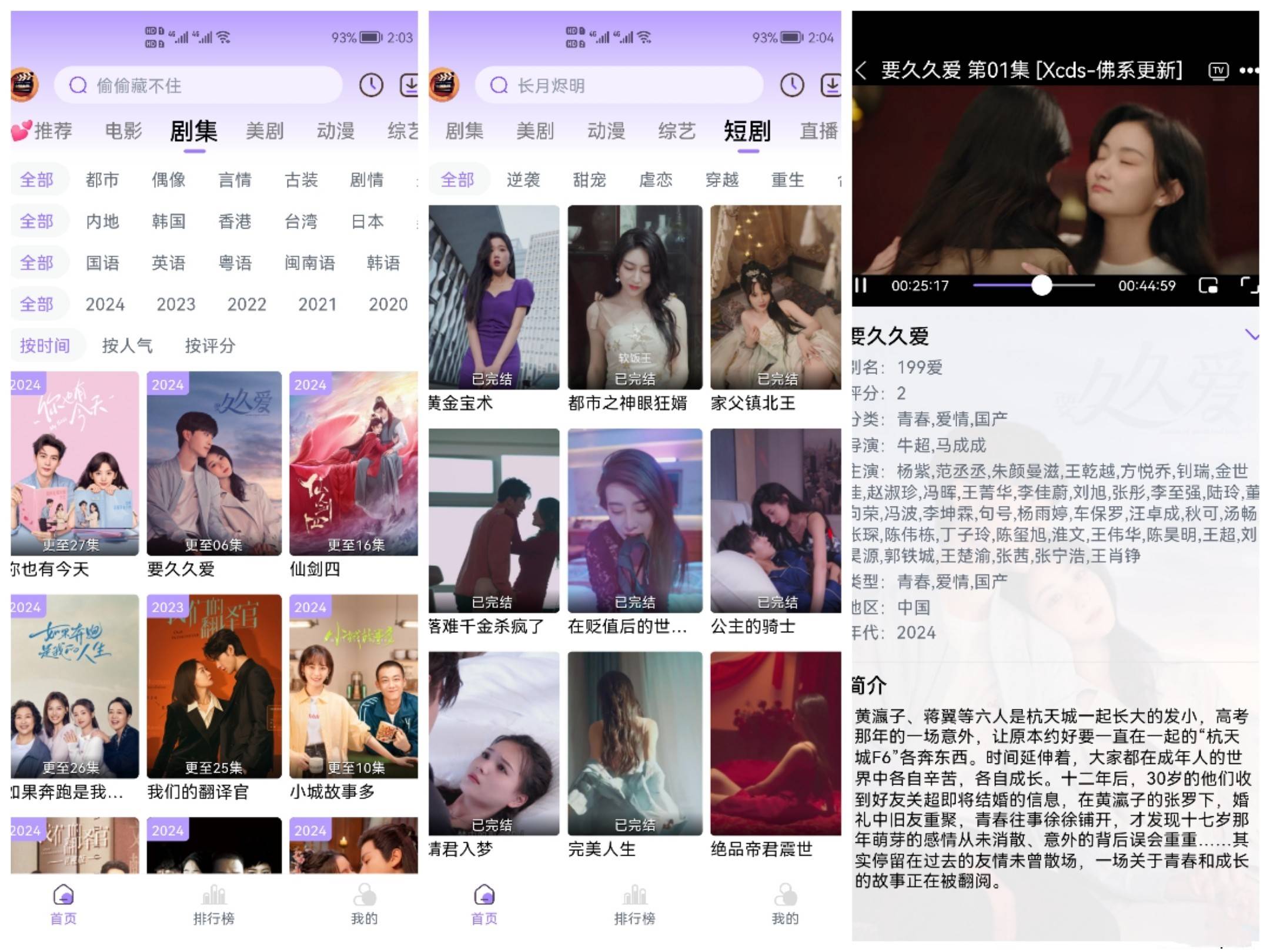The width and height of the screenshot is (1270, 952).
Task: Select 综艺 tab in the middle screen
Action: pos(677,130)
